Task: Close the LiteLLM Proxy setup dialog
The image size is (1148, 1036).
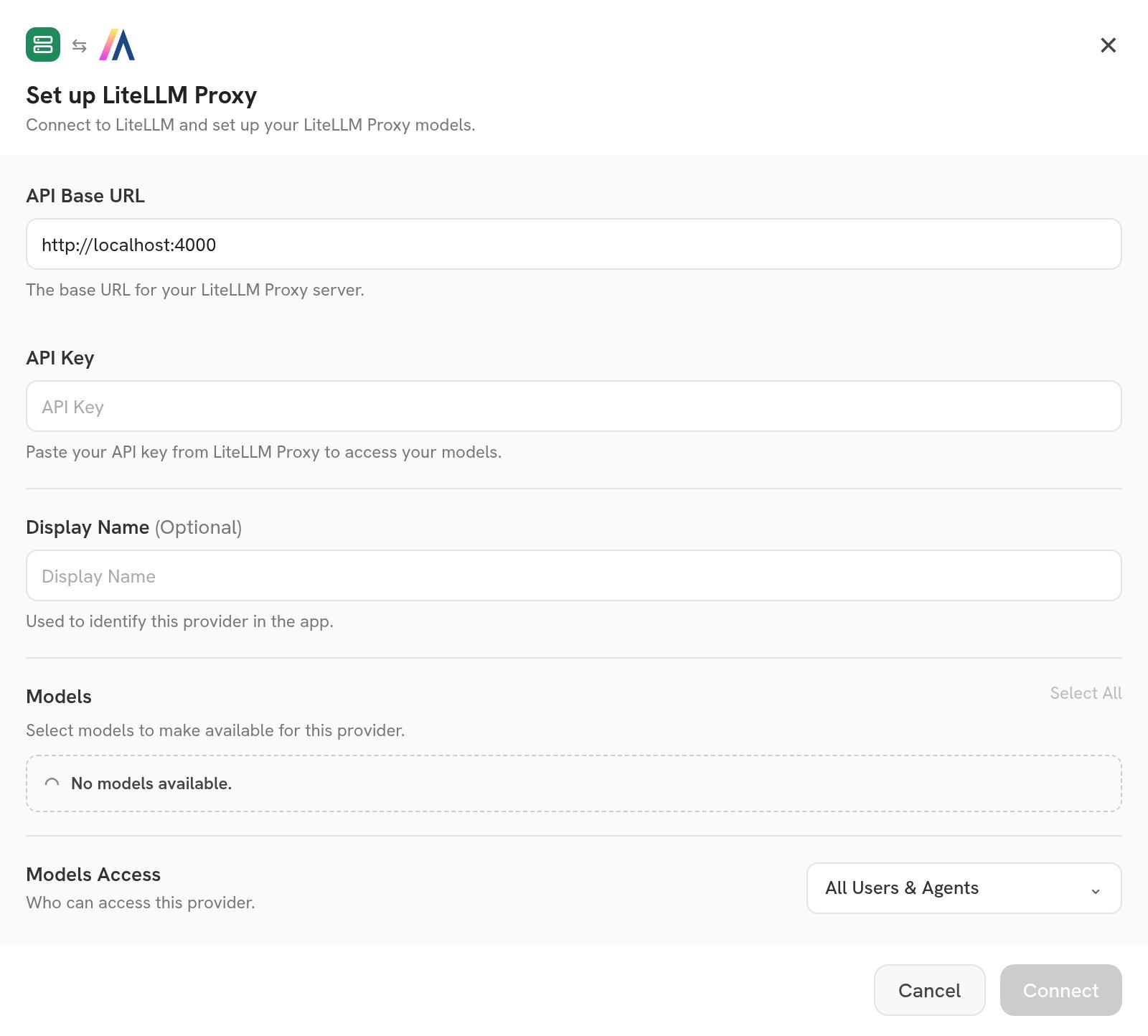Action: [x=1108, y=45]
